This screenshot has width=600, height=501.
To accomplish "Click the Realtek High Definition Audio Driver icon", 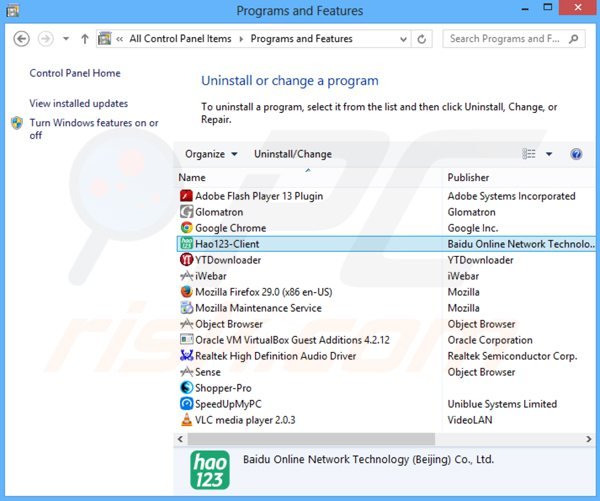I will pos(186,356).
